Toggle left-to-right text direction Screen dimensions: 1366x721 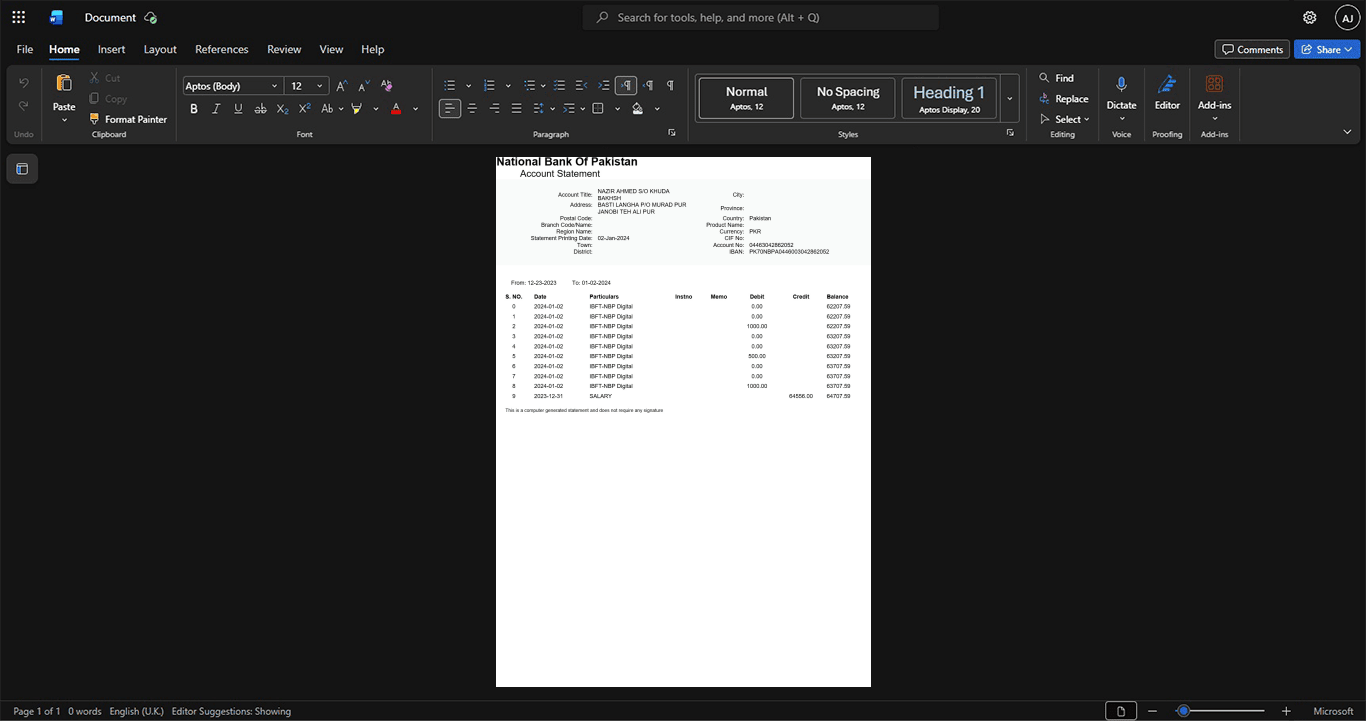pyautogui.click(x=626, y=86)
